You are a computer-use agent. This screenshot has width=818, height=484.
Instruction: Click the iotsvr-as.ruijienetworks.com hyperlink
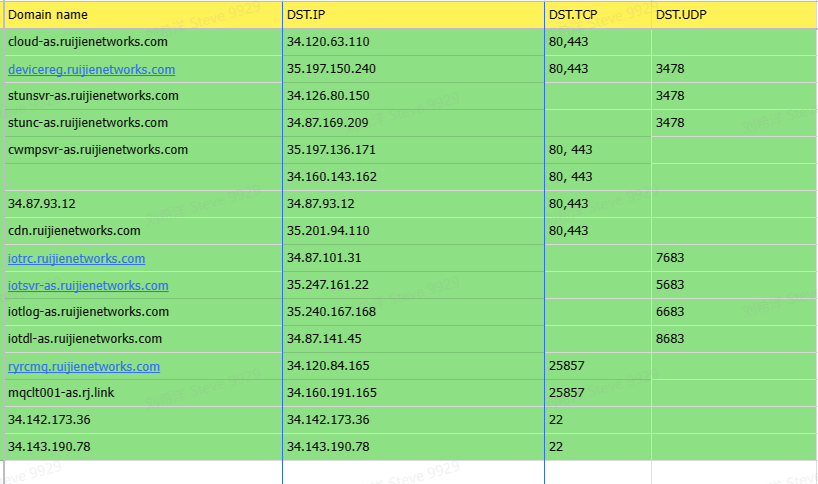(x=88, y=286)
